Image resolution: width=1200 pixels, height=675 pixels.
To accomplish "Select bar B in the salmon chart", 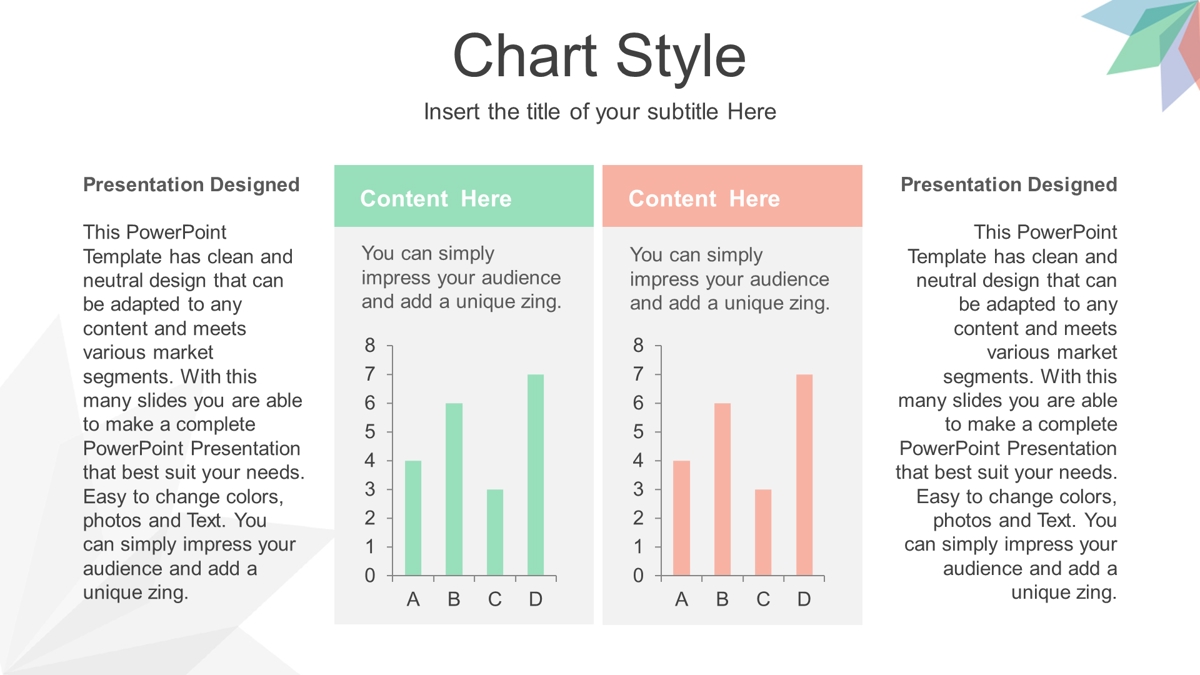I will 722,490.
